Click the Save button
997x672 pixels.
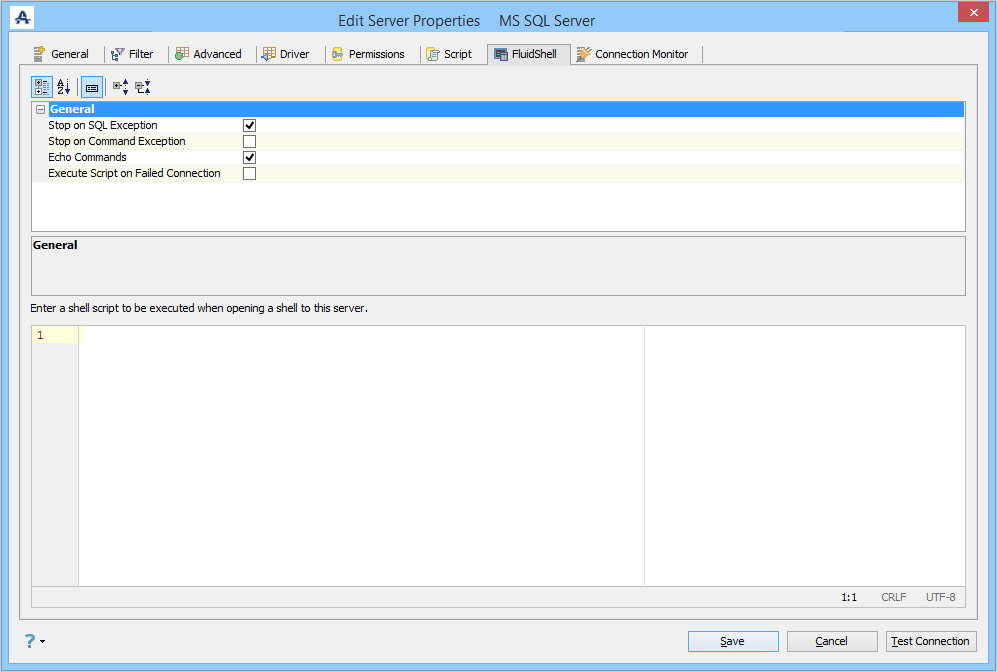coord(733,641)
